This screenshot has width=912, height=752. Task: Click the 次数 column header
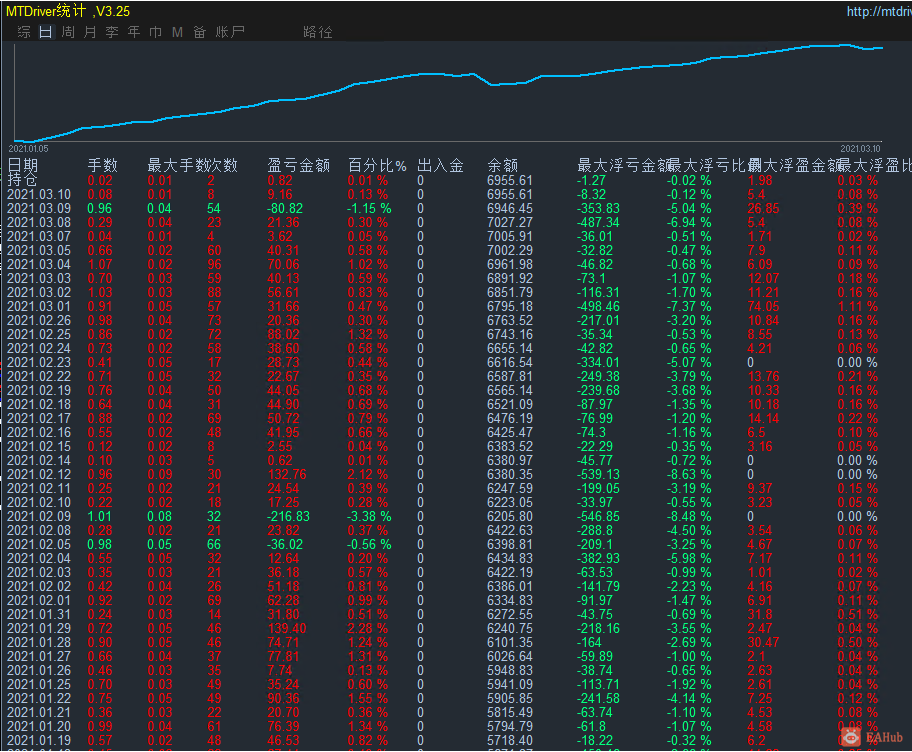(x=223, y=165)
